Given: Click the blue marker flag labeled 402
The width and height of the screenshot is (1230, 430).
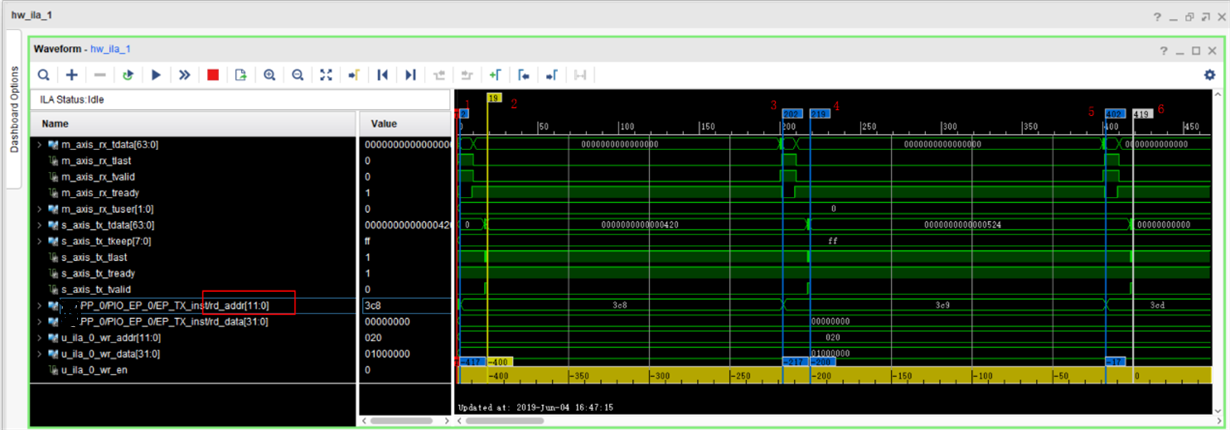Looking at the screenshot, I should (1114, 114).
